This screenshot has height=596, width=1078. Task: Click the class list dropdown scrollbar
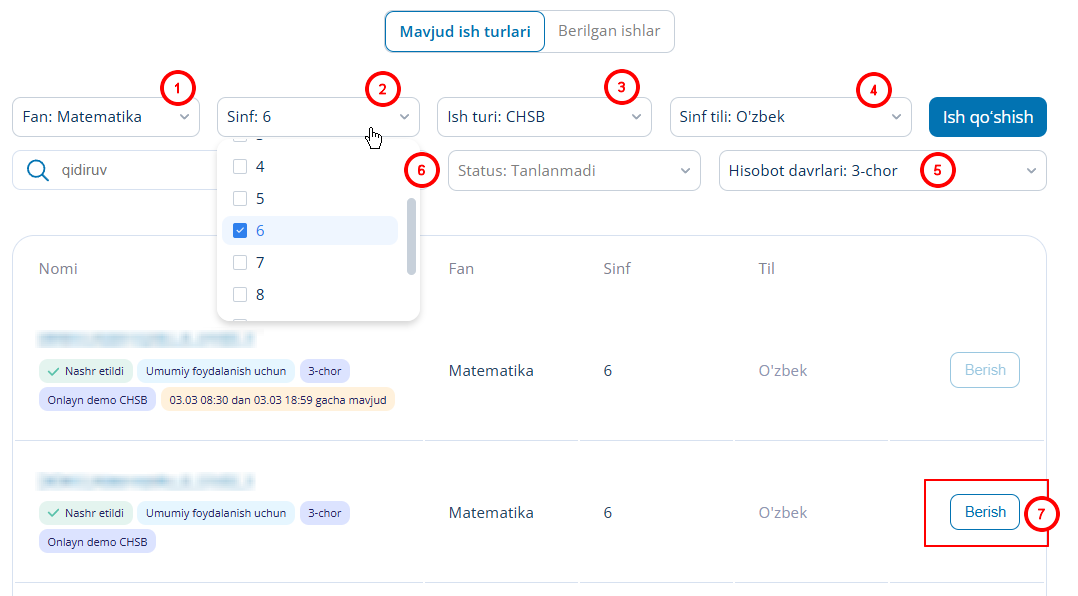tap(412, 236)
